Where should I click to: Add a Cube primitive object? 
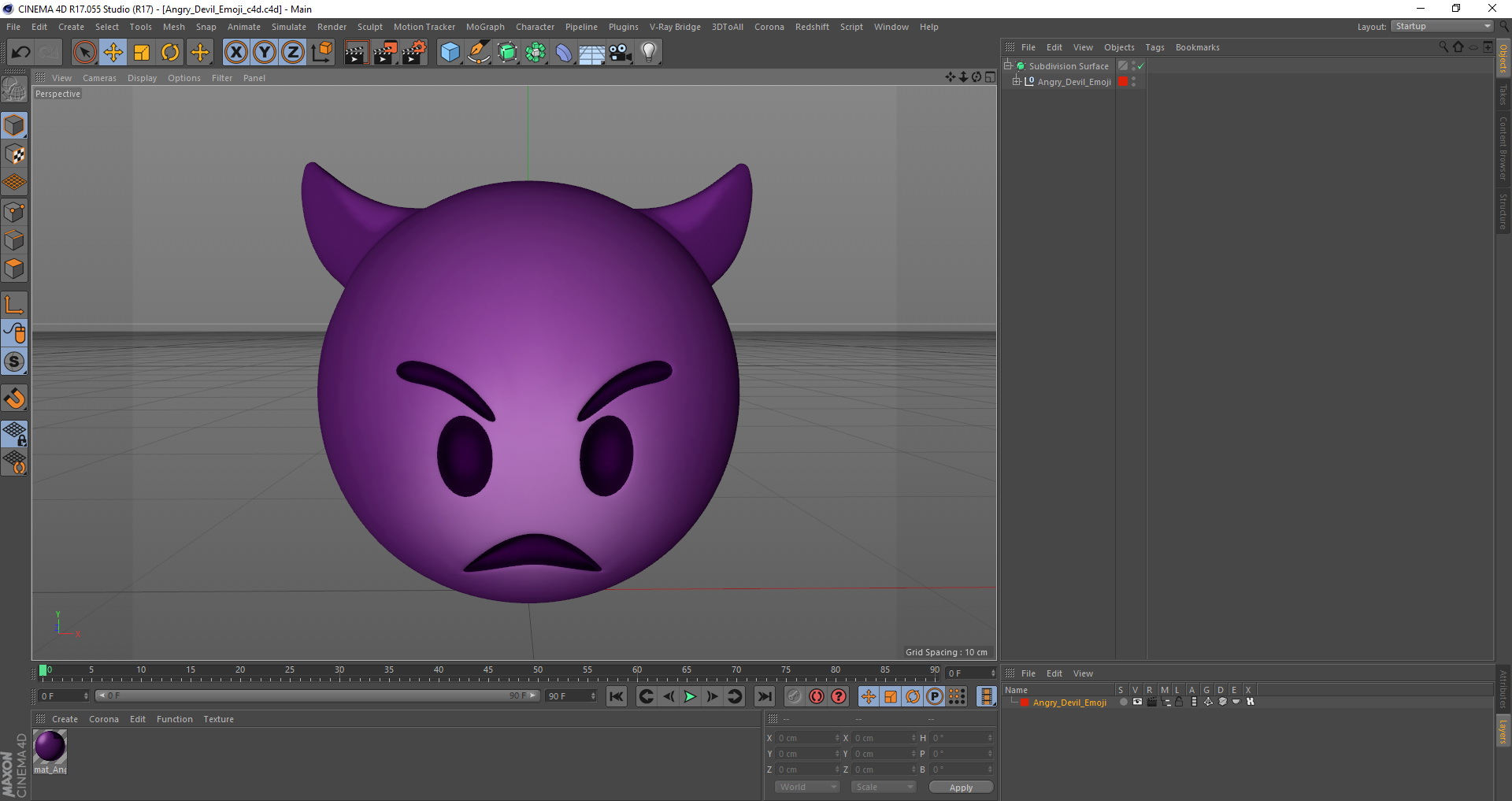450,53
